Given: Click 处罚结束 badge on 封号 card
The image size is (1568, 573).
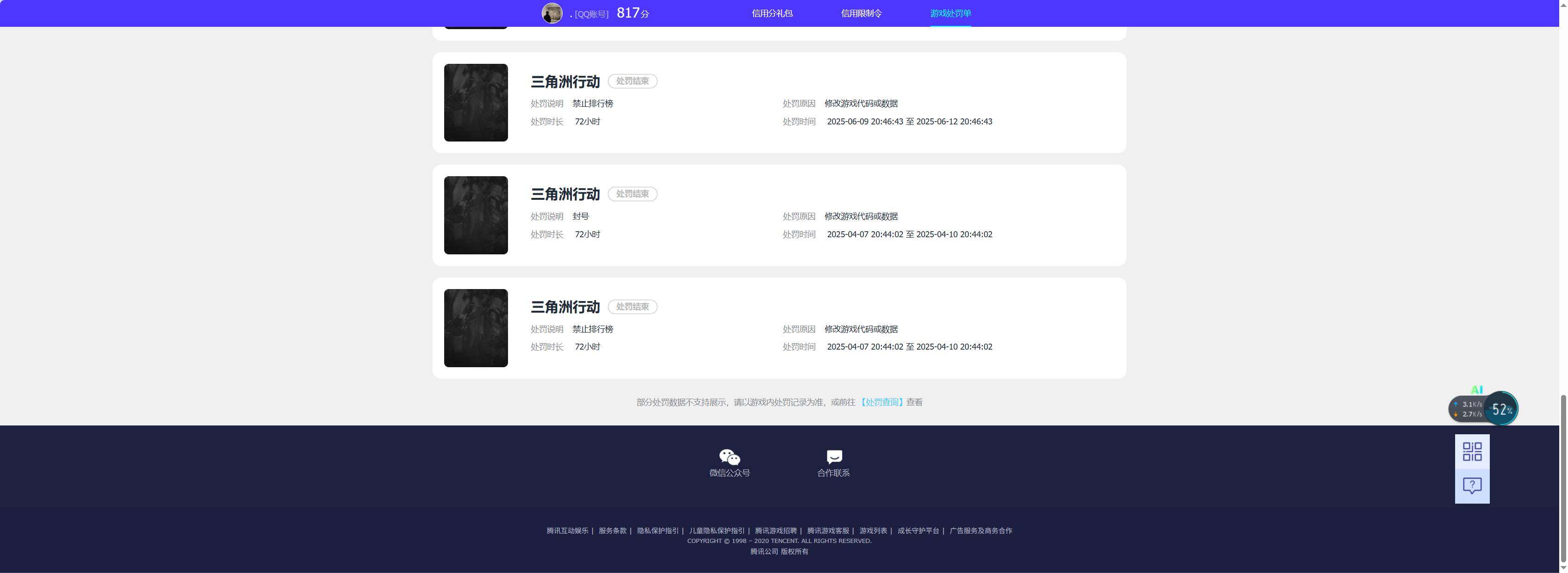Looking at the screenshot, I should point(632,194).
